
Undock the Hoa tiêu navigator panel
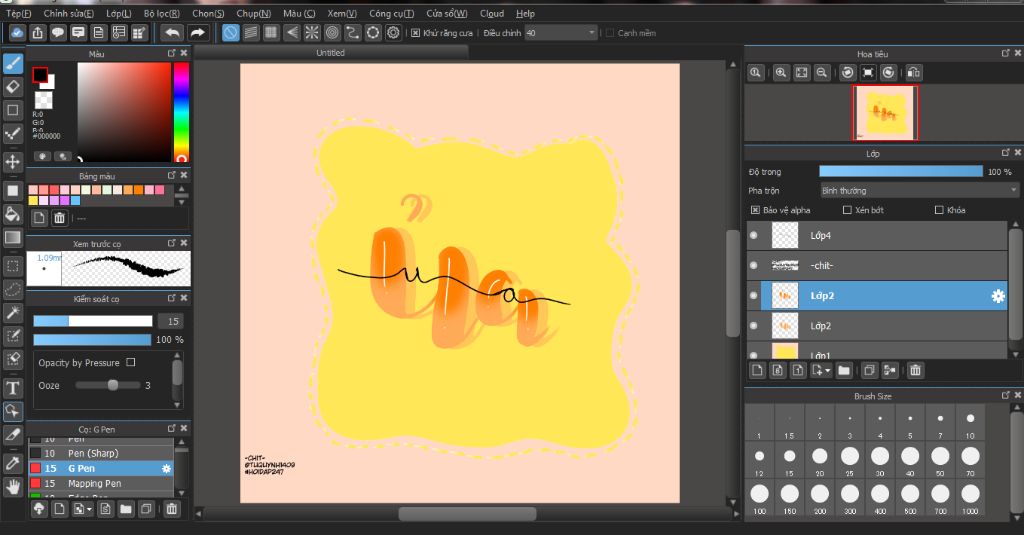pyautogui.click(x=1006, y=54)
